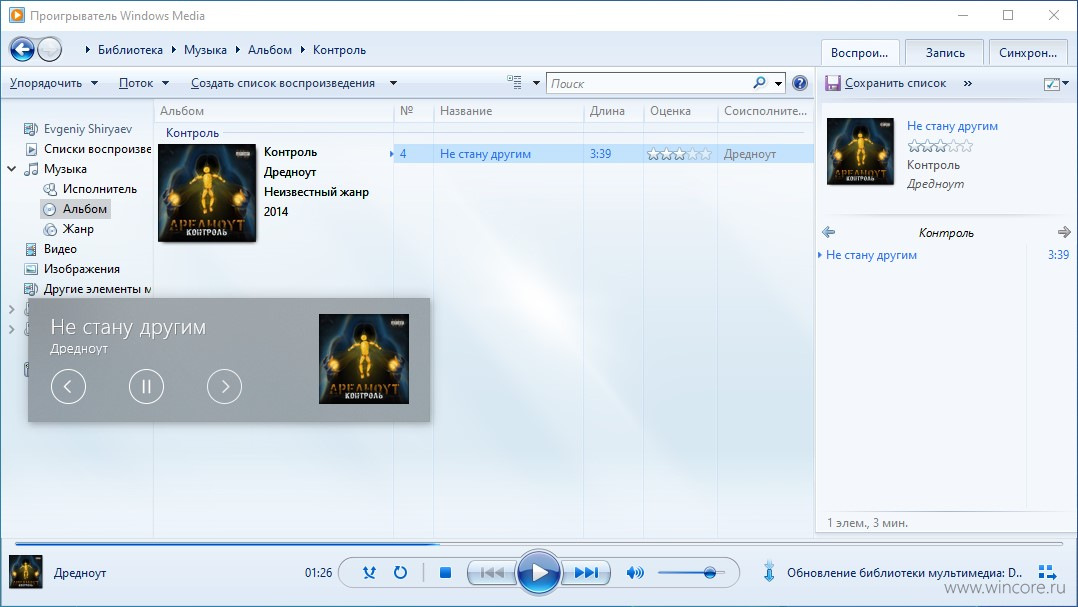The width and height of the screenshot is (1078, 607).
Task: Open Списки воспроизведения in the sidebar
Action: pos(88,148)
